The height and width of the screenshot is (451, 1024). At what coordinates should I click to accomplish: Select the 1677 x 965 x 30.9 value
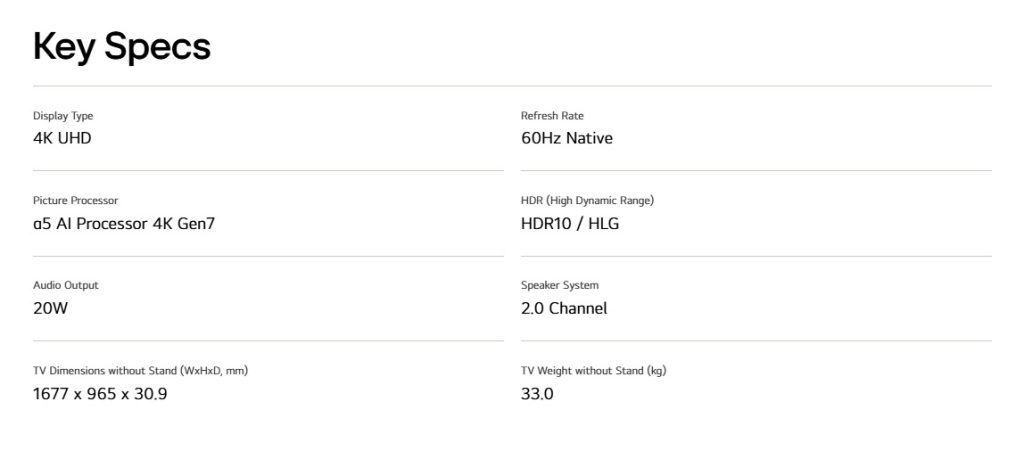[x=100, y=393]
